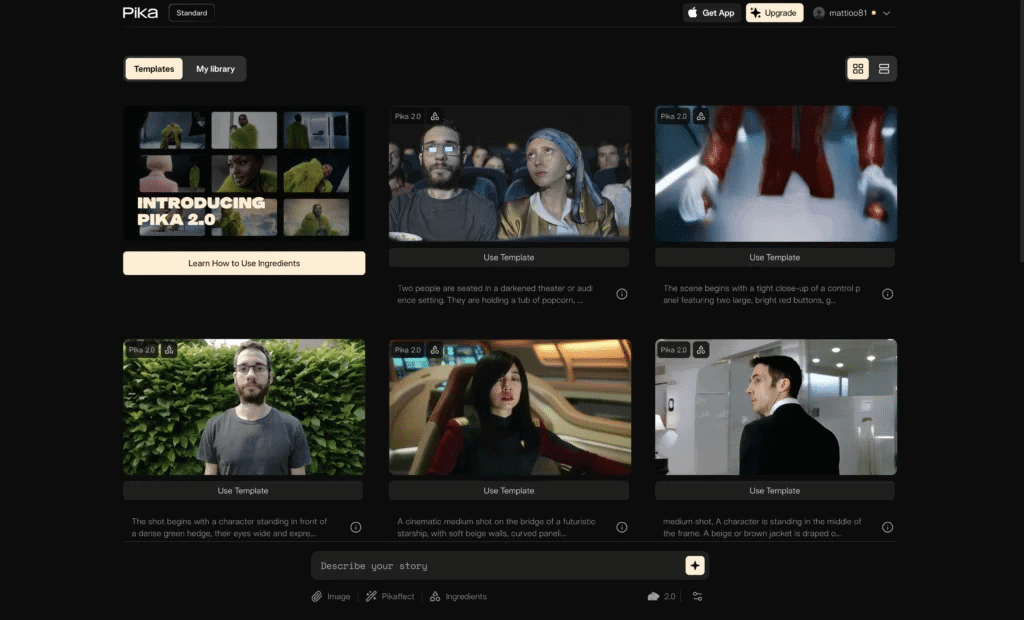Select the Templates tab

(154, 69)
